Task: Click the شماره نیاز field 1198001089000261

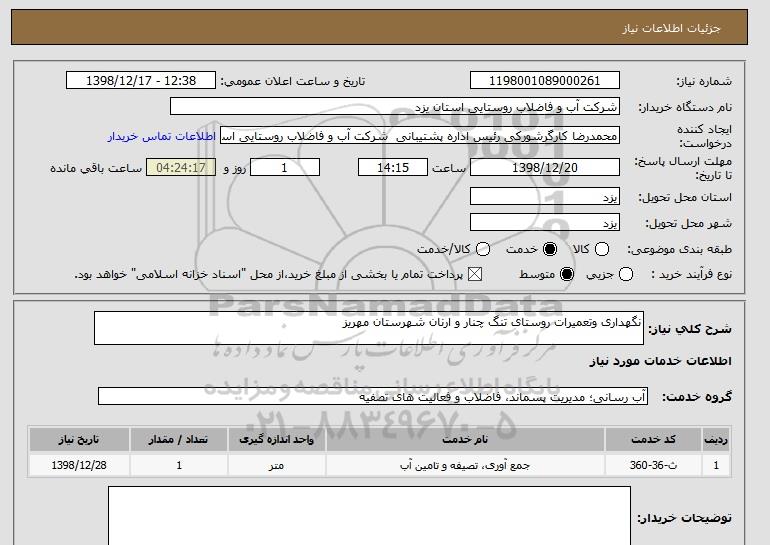Action: point(545,81)
